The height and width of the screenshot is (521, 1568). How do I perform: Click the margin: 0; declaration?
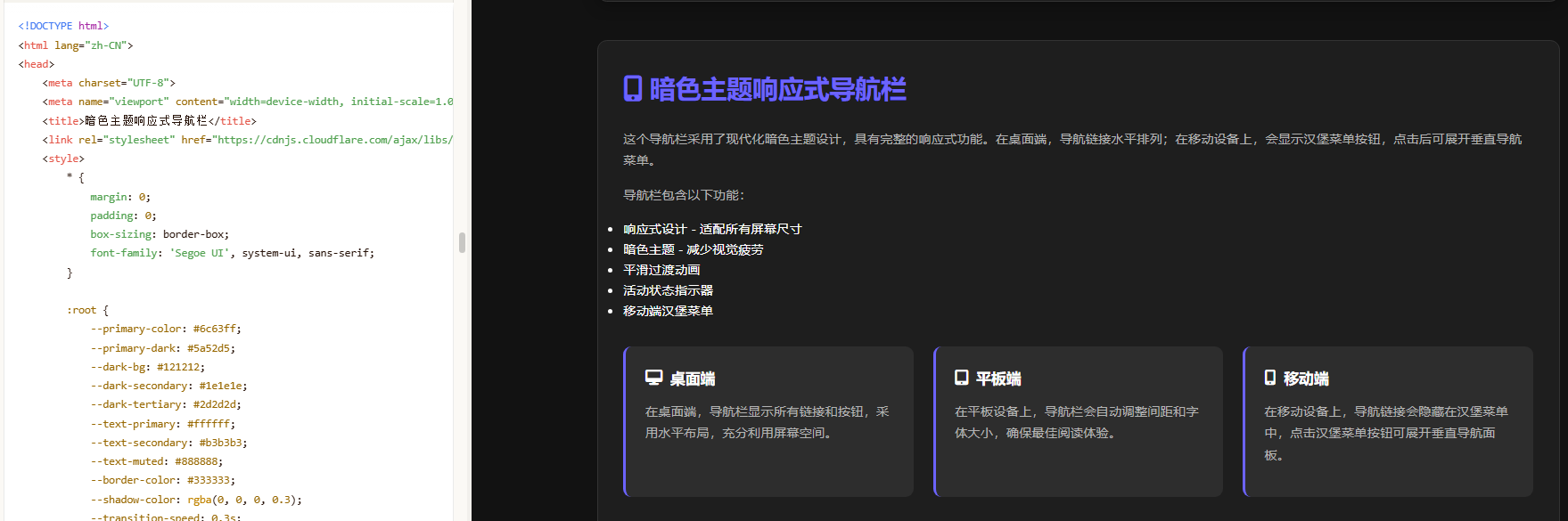pyautogui.click(x=120, y=197)
